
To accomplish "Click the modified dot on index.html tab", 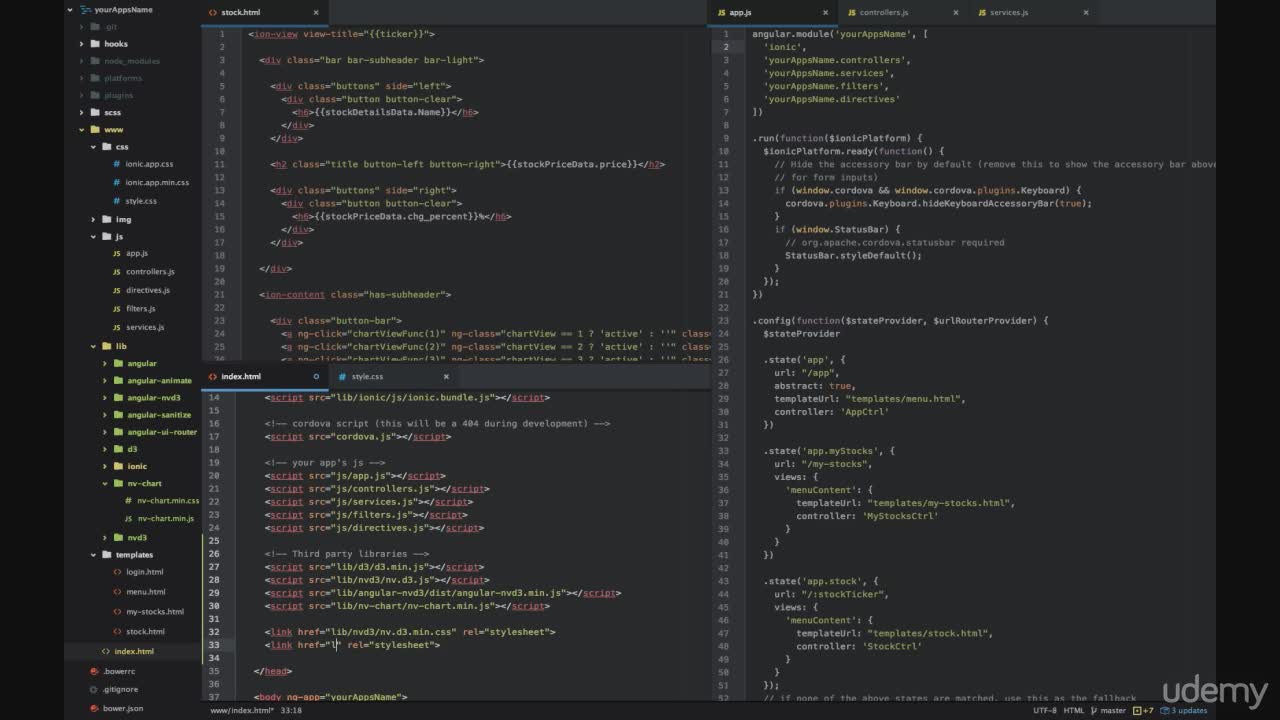I will 316,376.
